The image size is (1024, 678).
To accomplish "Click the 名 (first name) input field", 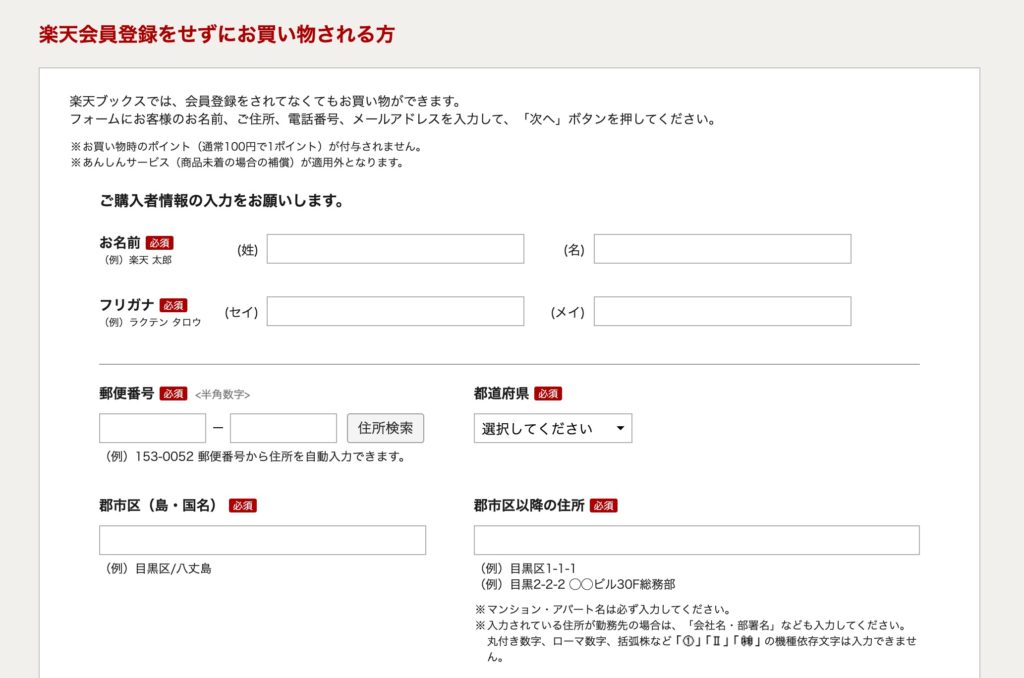I will (x=722, y=249).
